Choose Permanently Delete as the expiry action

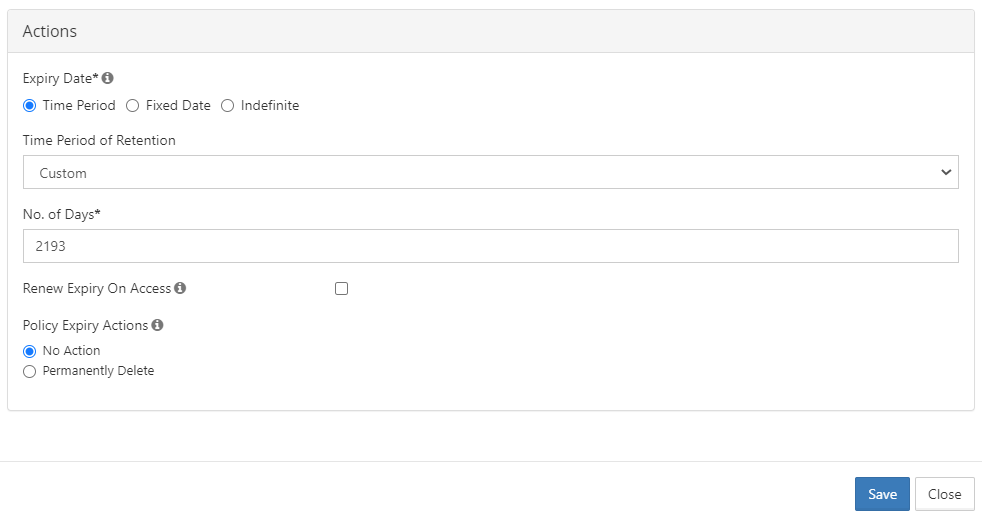coord(29,371)
